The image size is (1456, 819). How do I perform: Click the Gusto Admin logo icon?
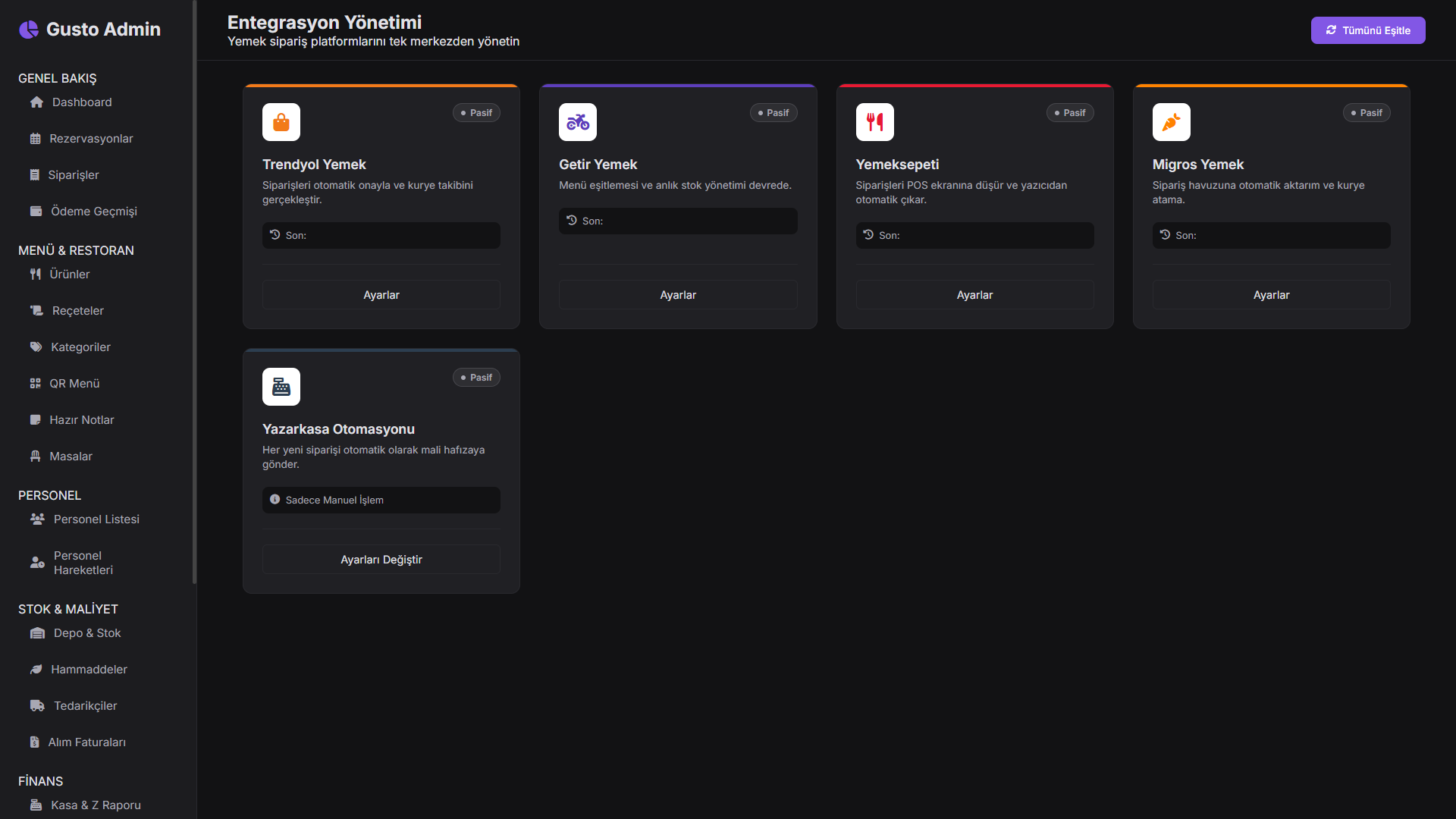pos(29,30)
